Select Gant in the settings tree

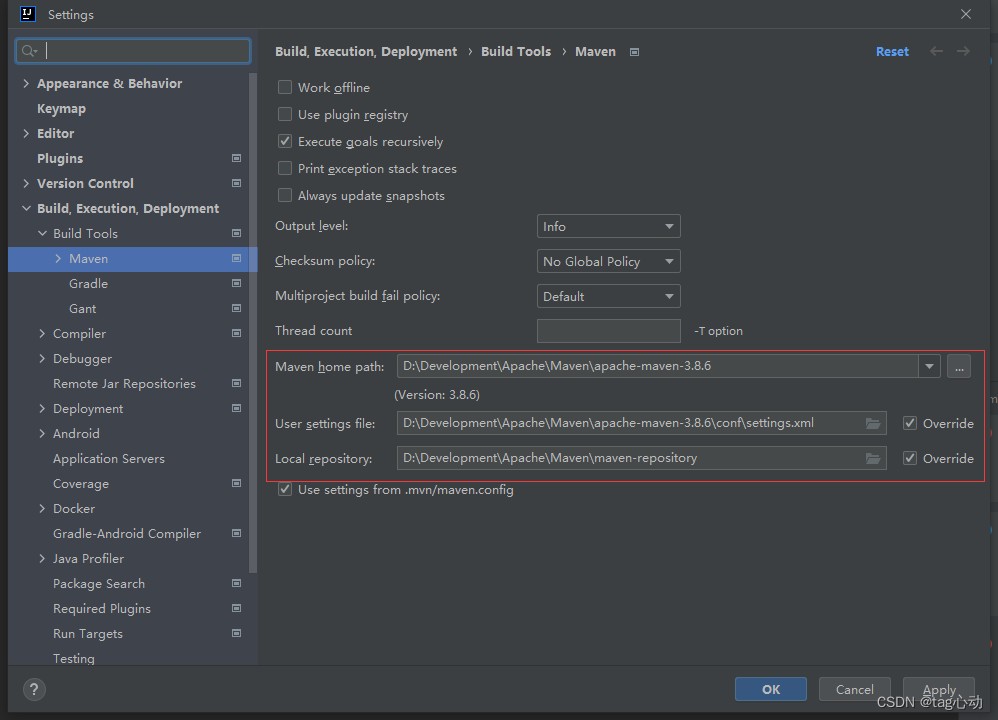point(83,309)
